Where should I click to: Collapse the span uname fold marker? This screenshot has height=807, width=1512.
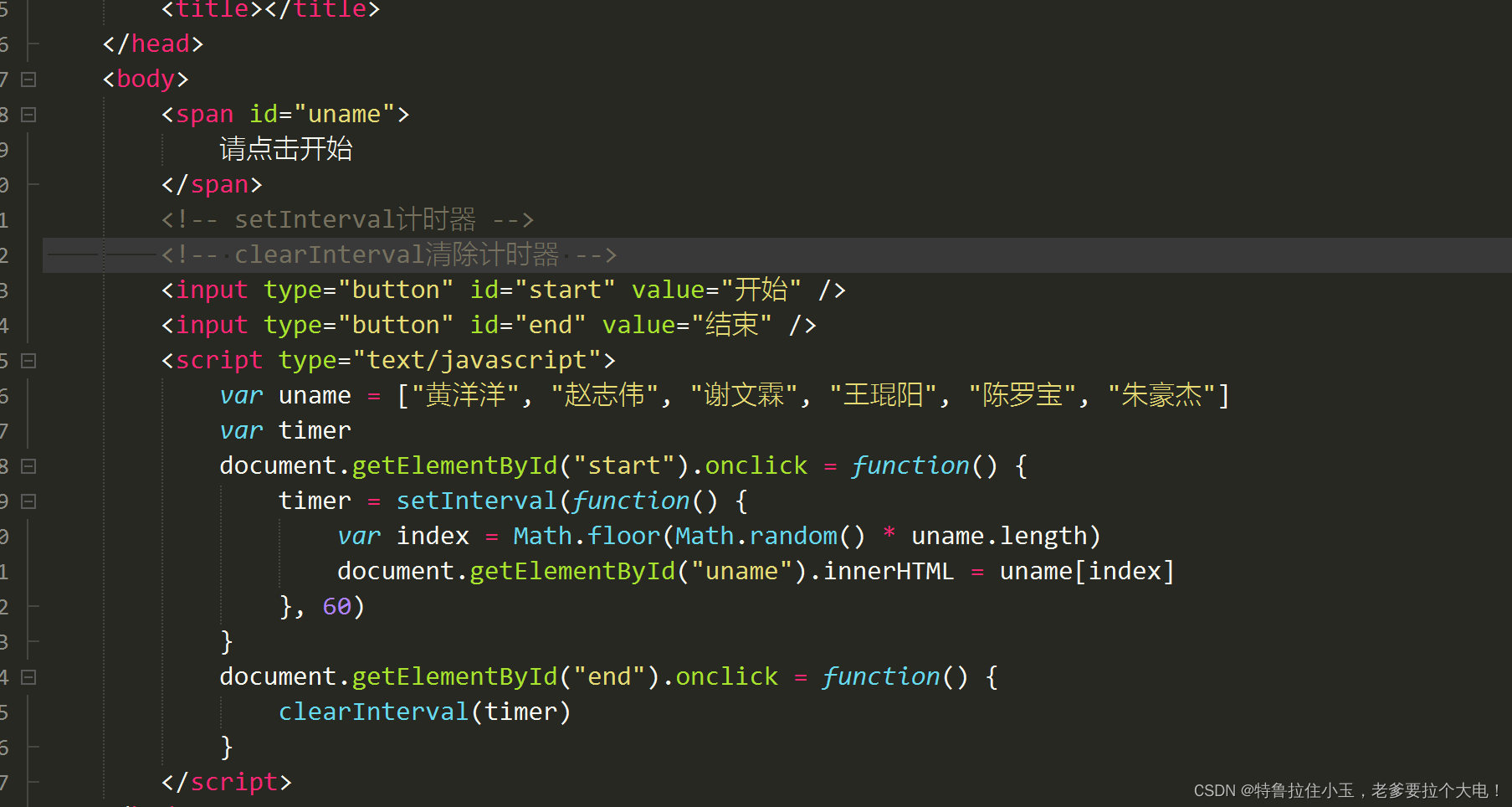click(x=28, y=113)
